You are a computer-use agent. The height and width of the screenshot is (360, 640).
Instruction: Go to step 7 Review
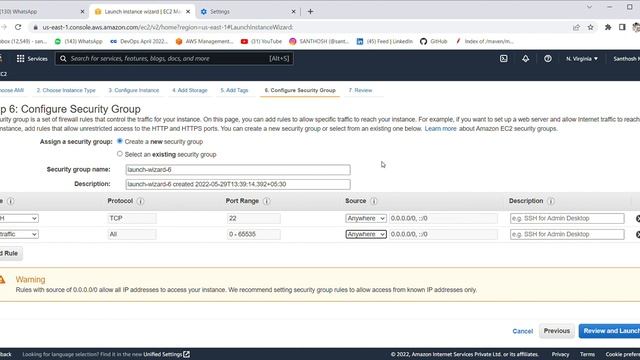pyautogui.click(x=360, y=90)
